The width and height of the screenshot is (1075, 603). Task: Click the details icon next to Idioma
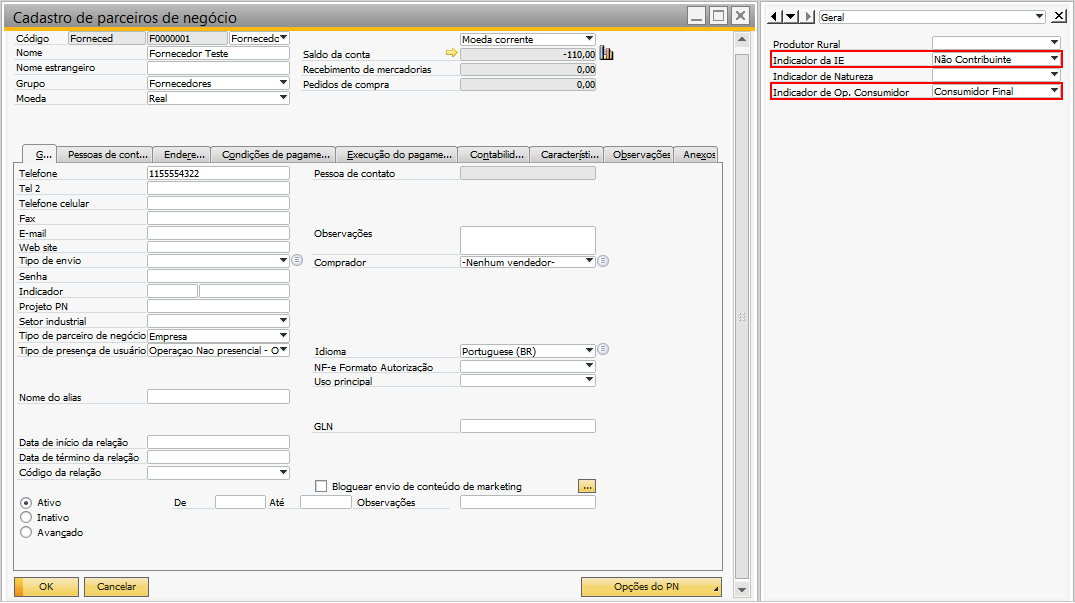(x=603, y=349)
